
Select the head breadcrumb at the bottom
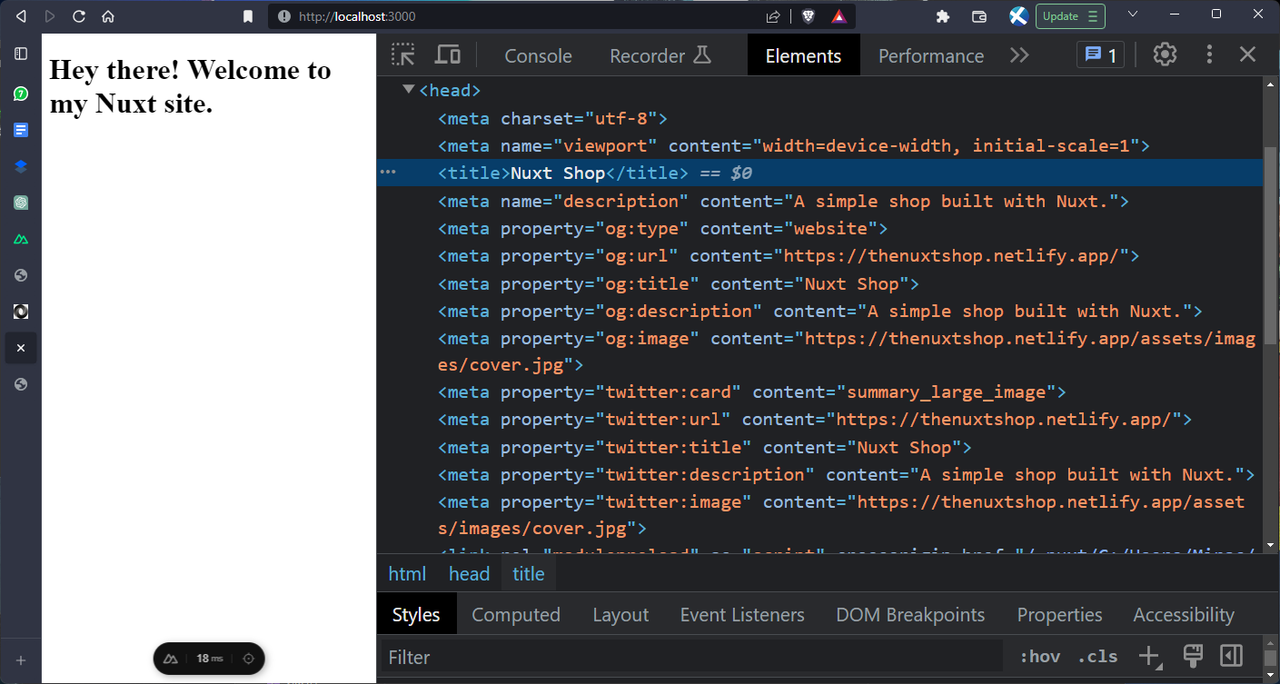pos(469,573)
